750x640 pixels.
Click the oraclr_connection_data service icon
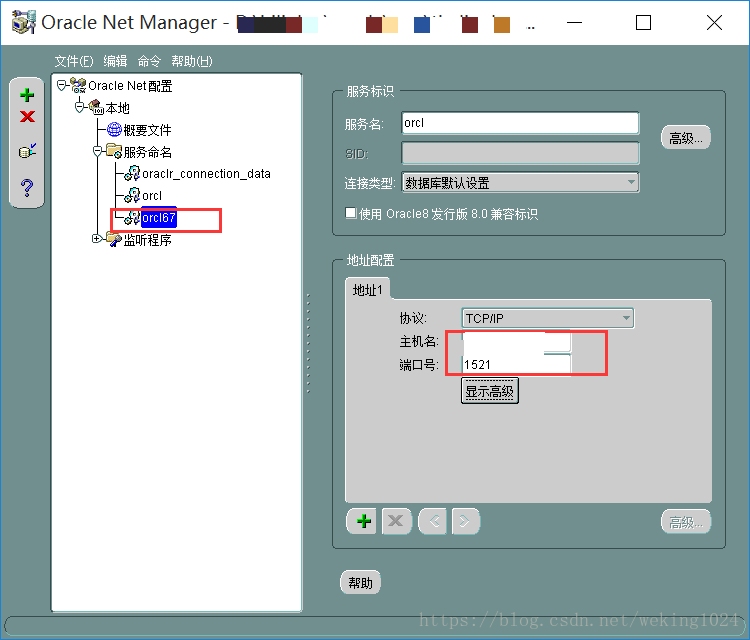(132, 173)
